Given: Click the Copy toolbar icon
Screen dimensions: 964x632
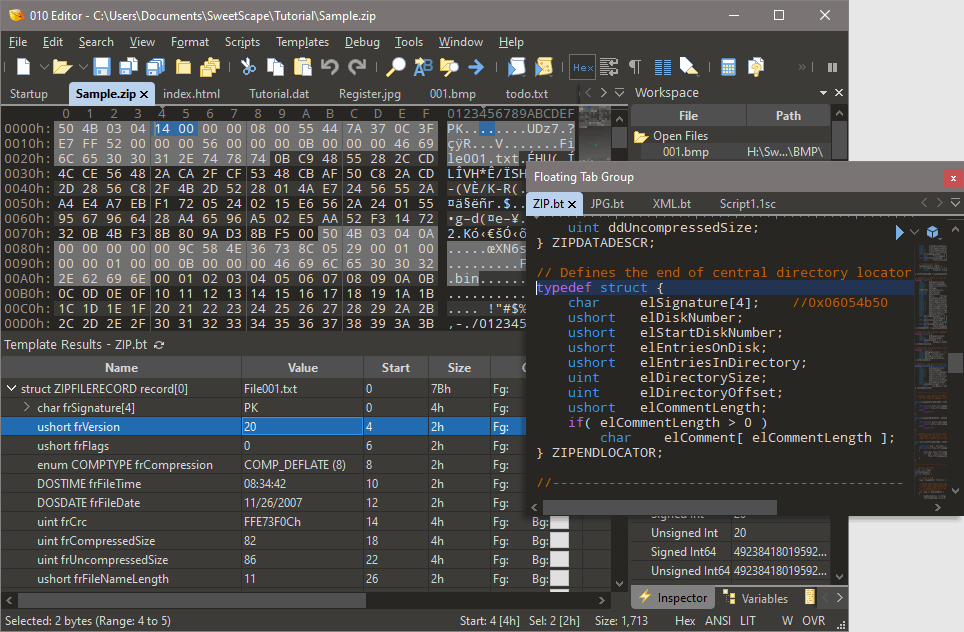Looking at the screenshot, I should tap(275, 66).
